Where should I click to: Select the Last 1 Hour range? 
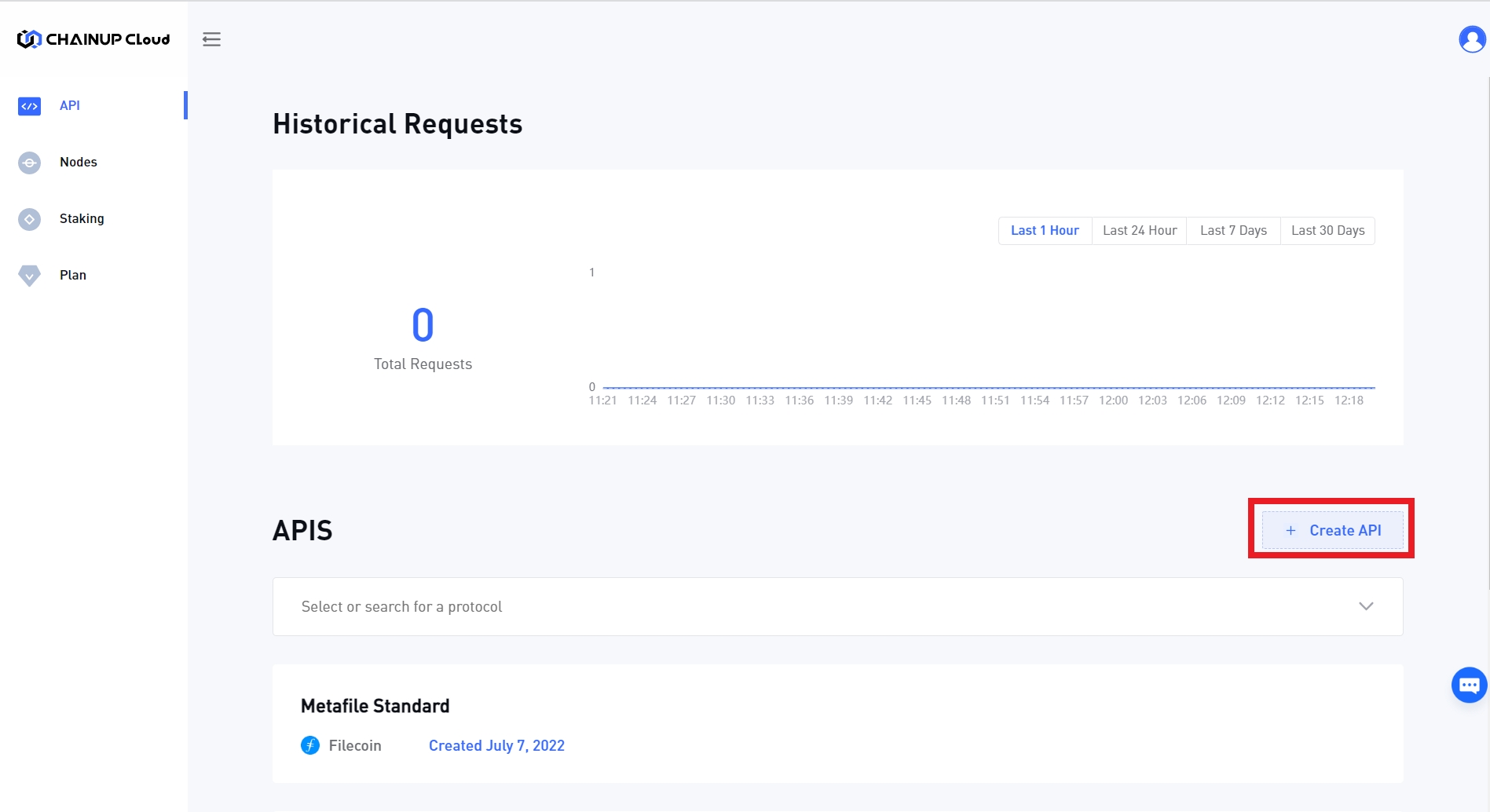[x=1045, y=231]
